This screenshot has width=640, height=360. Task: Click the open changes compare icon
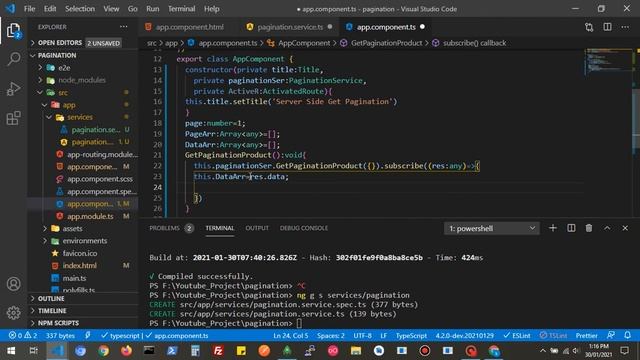[589, 27]
